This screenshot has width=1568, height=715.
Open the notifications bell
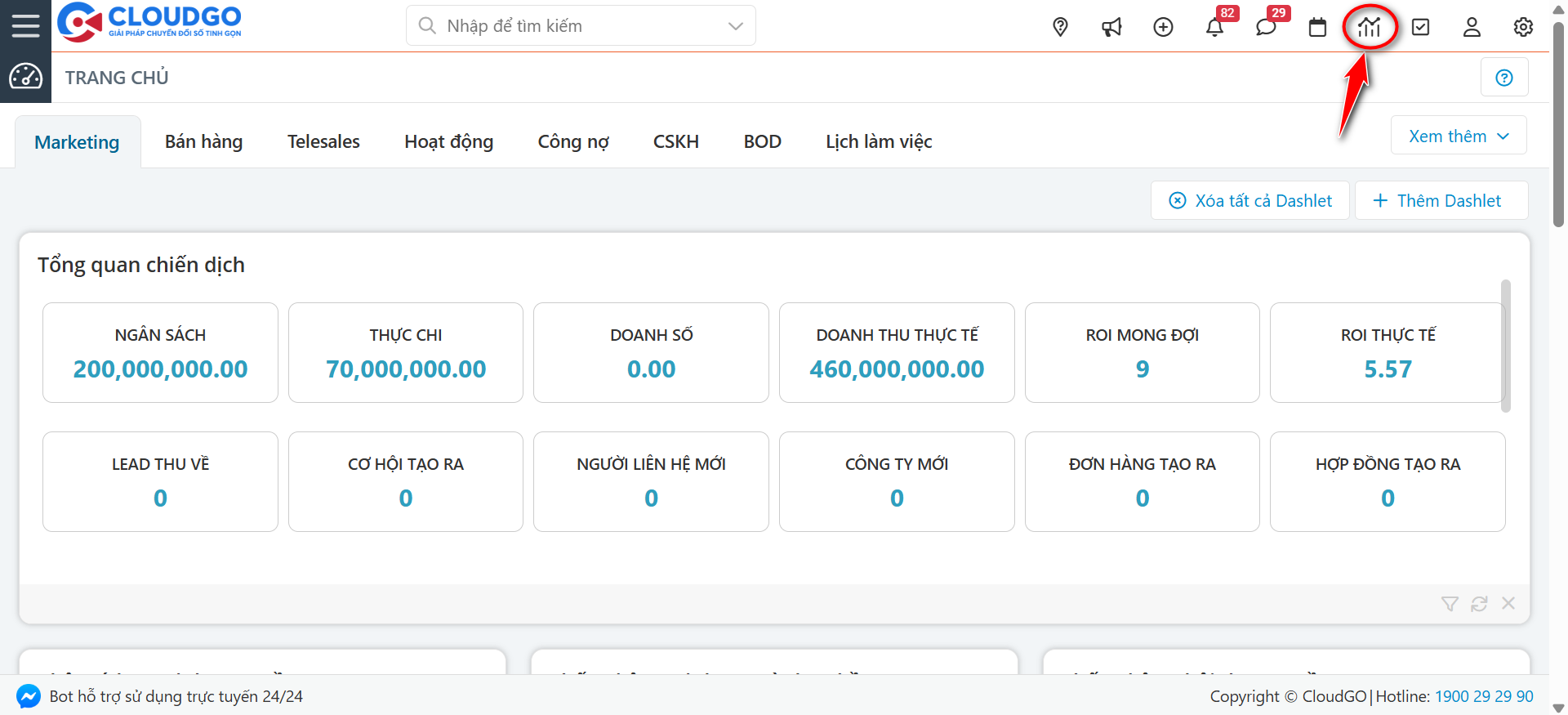click(1214, 27)
